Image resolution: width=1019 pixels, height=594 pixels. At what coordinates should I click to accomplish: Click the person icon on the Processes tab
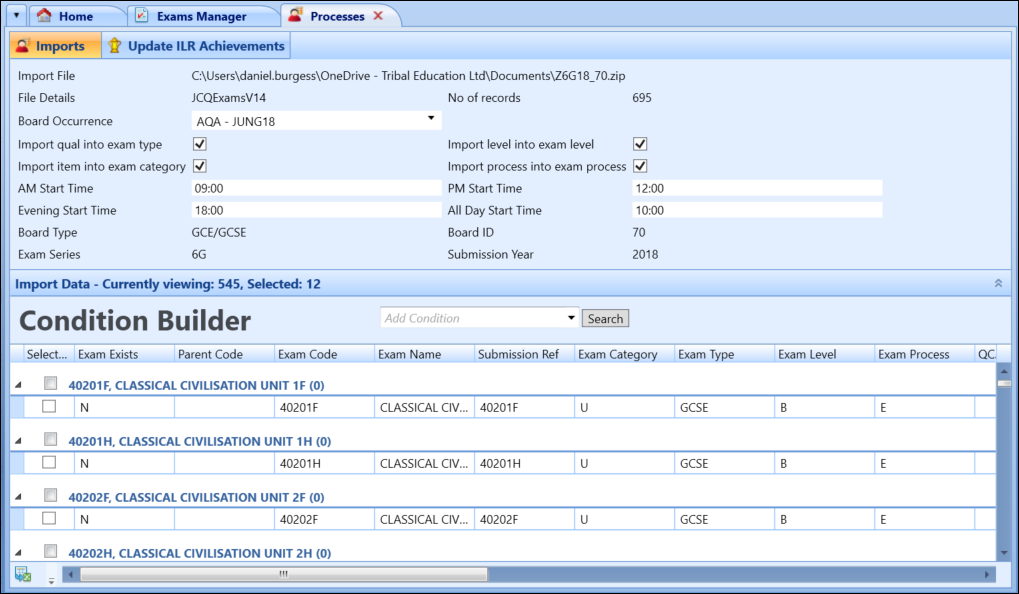click(x=296, y=15)
